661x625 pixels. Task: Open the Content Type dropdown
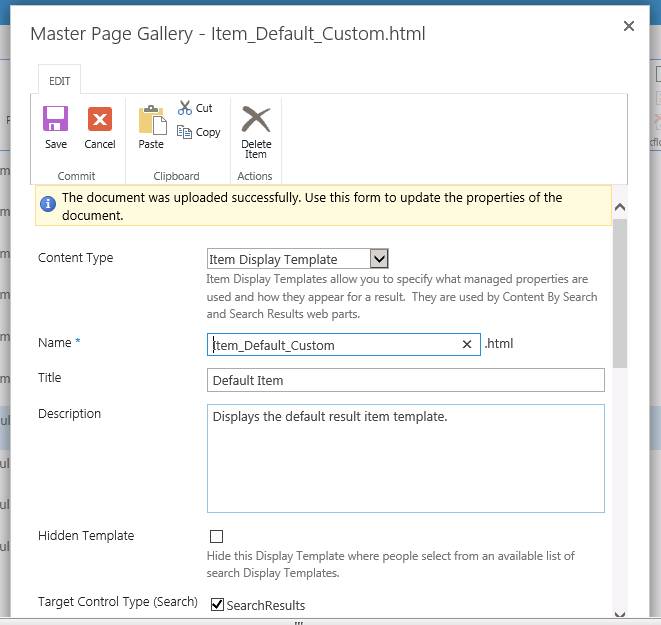(x=379, y=259)
